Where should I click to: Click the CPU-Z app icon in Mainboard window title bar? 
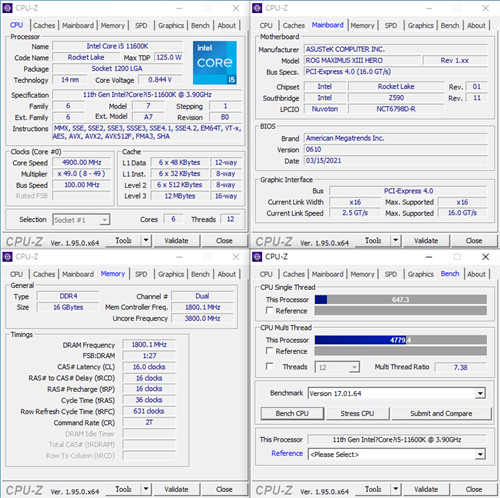click(x=257, y=8)
